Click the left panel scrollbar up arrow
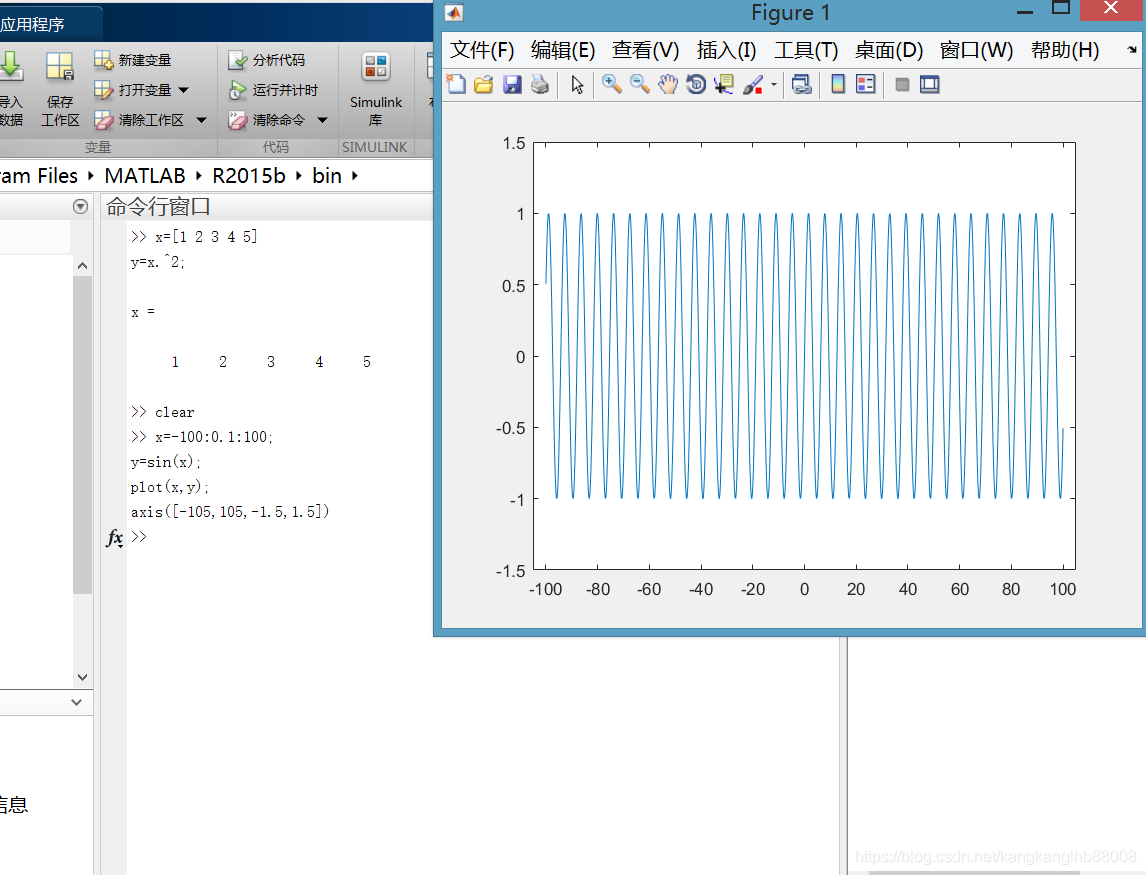This screenshot has height=875, width=1146. click(83, 266)
